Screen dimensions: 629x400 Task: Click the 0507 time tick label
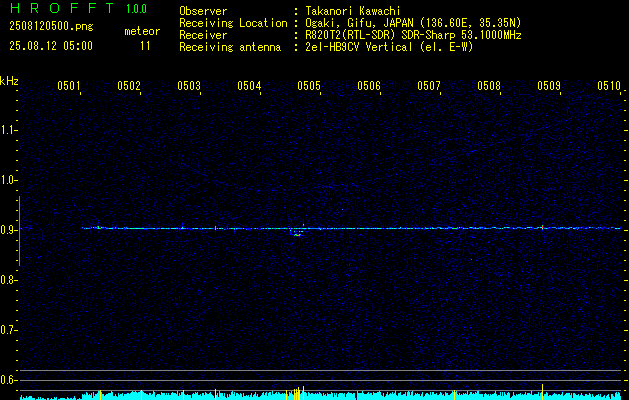point(429,85)
